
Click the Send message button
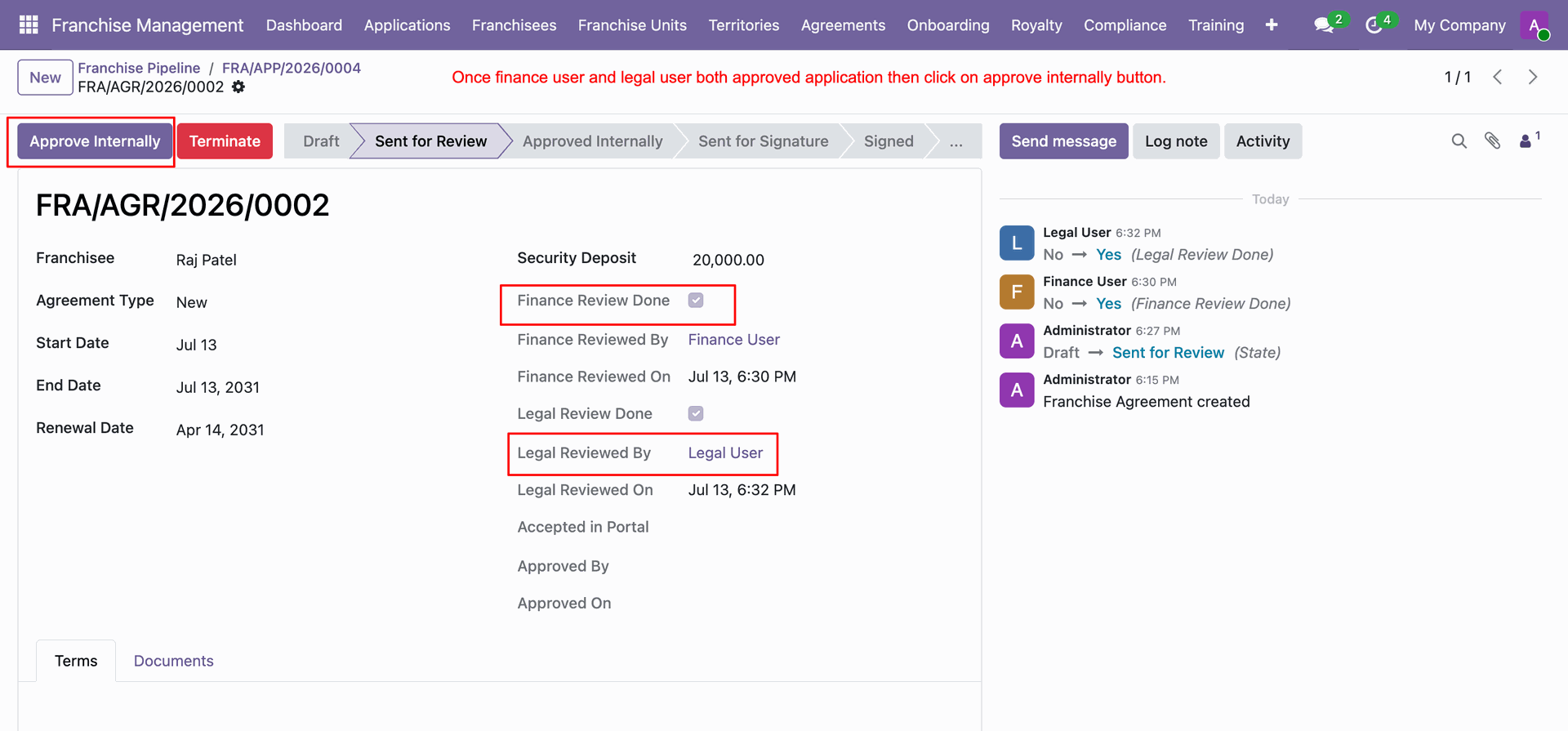click(x=1063, y=141)
